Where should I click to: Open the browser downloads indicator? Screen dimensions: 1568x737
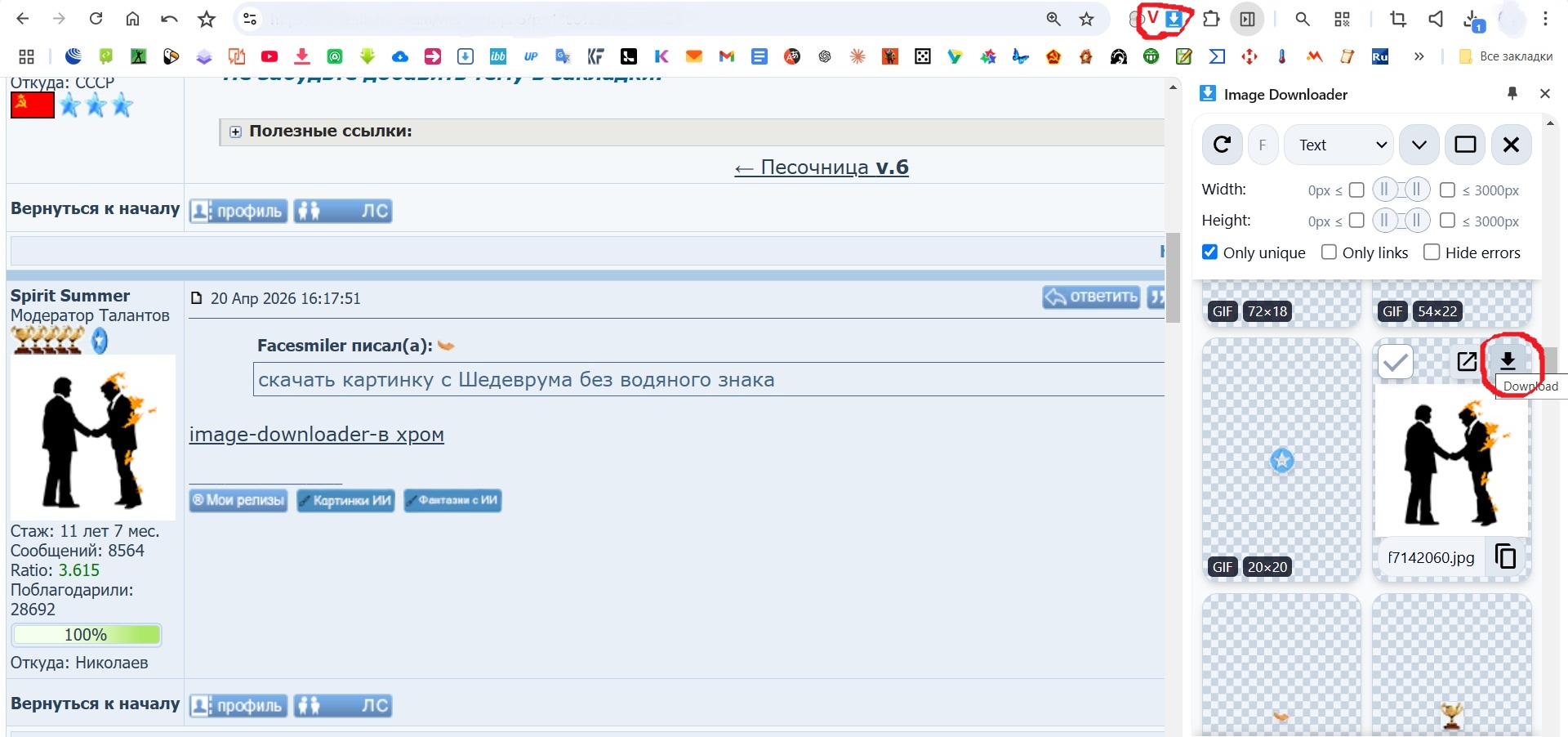pyautogui.click(x=1474, y=20)
